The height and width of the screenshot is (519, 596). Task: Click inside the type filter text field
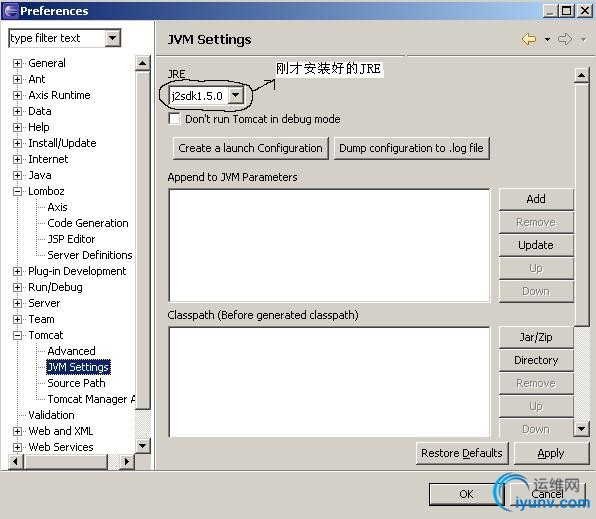(x=57, y=38)
